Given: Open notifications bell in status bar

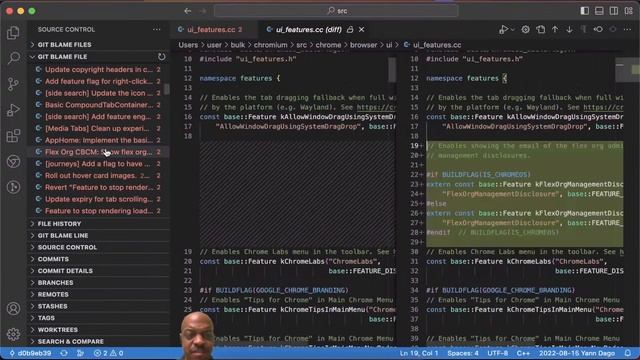Looking at the screenshot, I should tap(628, 353).
